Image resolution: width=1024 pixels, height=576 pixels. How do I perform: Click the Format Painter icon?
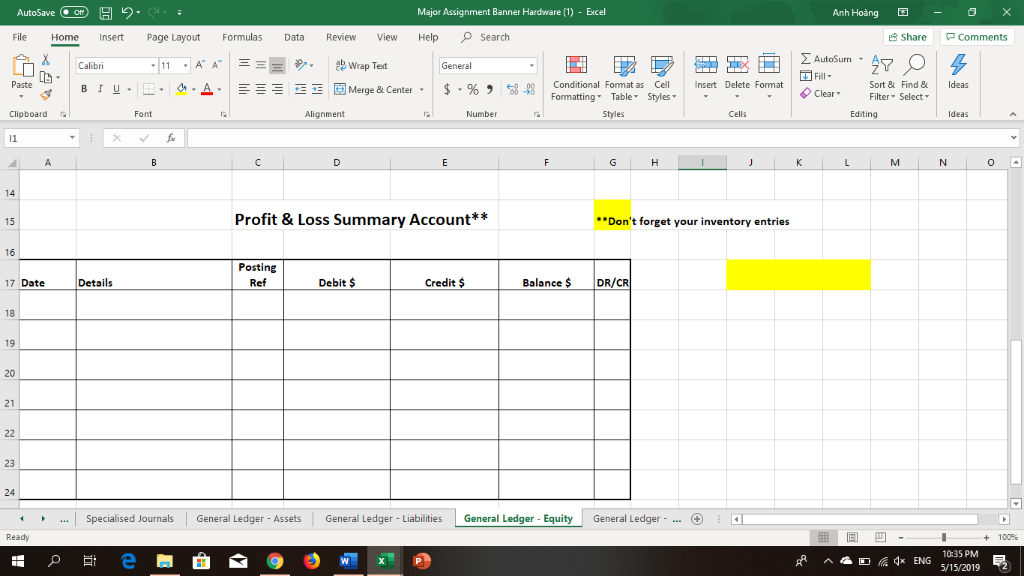(46, 95)
